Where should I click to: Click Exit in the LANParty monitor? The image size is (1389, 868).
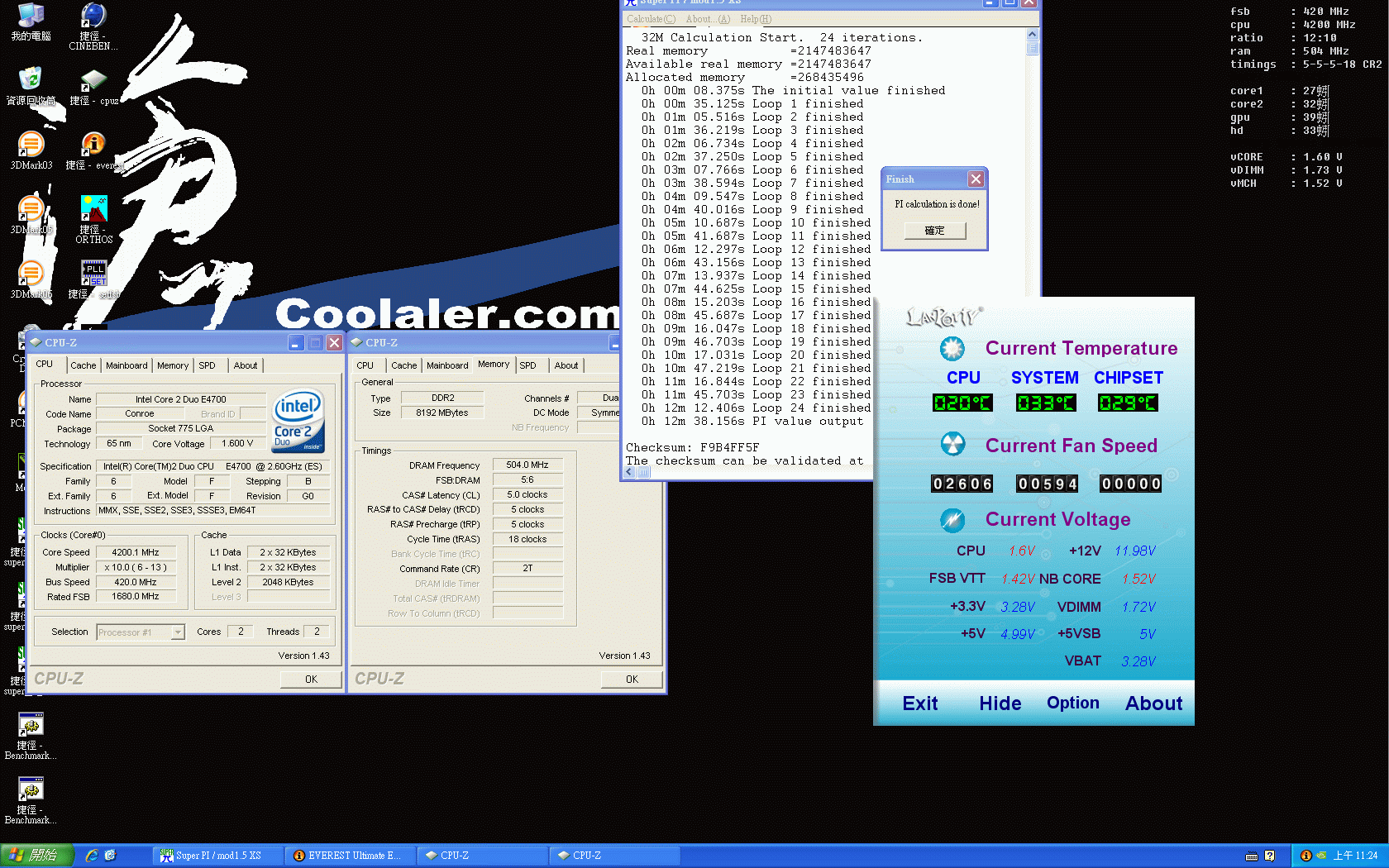click(920, 703)
